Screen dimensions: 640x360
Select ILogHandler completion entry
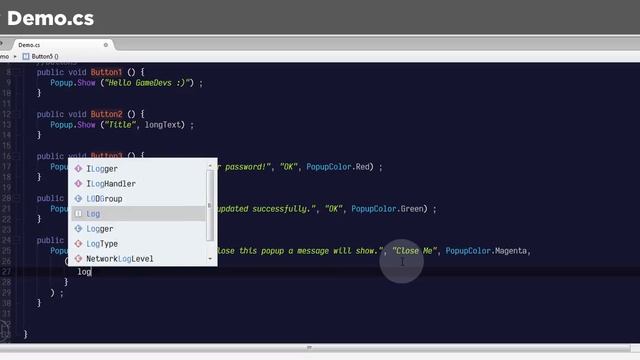[139, 184]
